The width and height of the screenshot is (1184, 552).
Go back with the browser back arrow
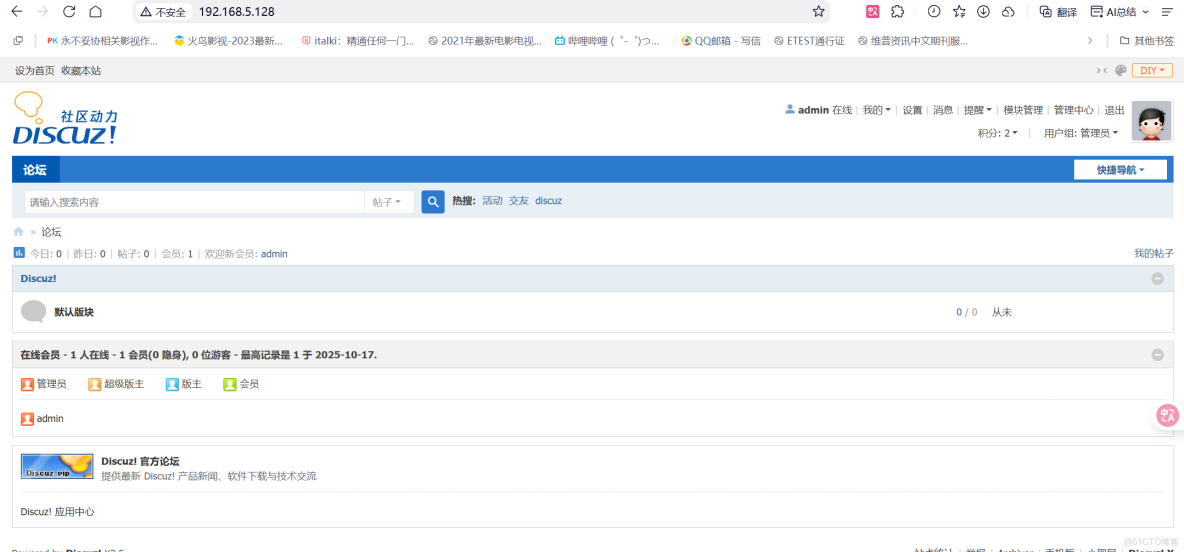[x=16, y=11]
